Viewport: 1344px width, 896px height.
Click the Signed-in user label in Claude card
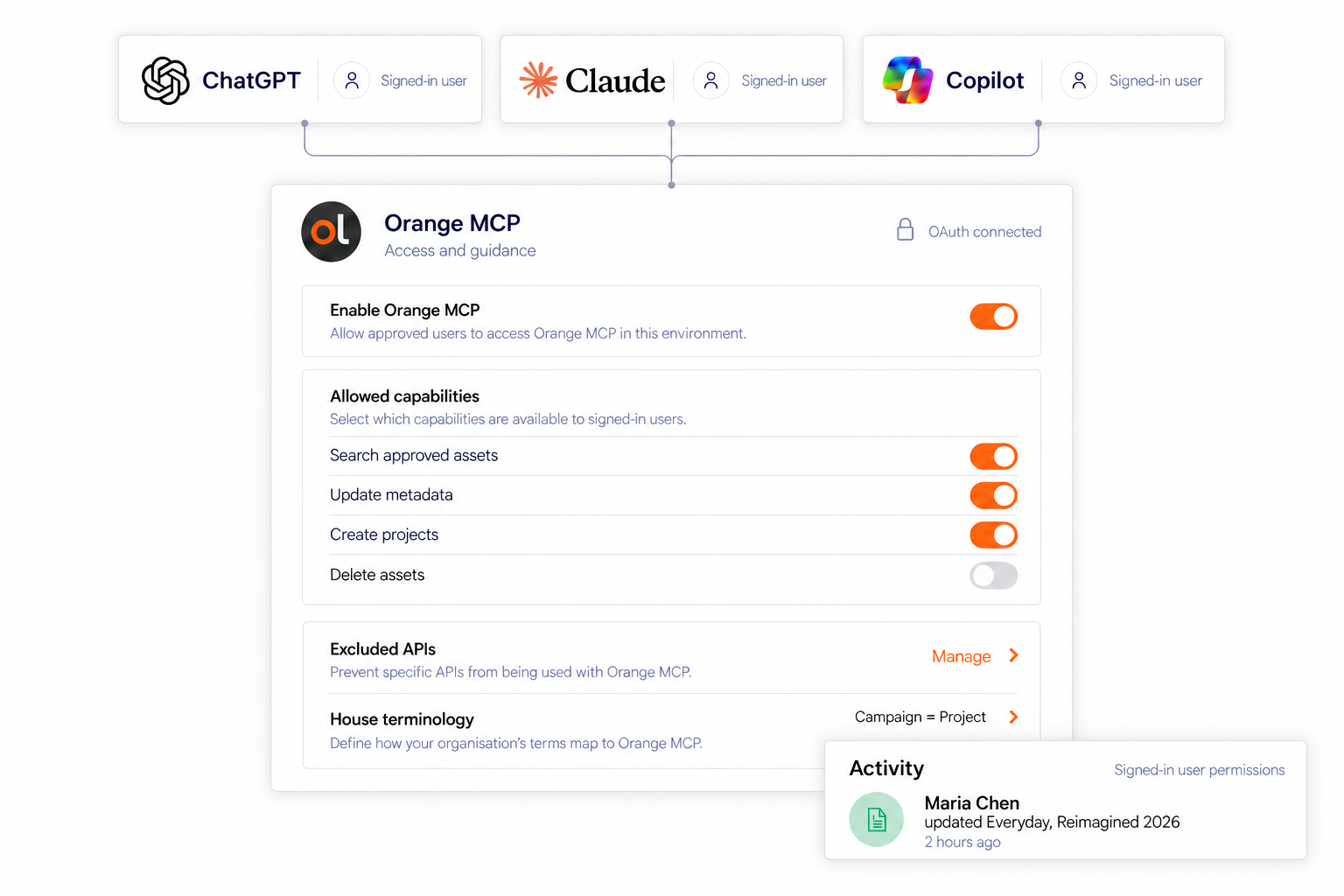pyautogui.click(x=784, y=80)
